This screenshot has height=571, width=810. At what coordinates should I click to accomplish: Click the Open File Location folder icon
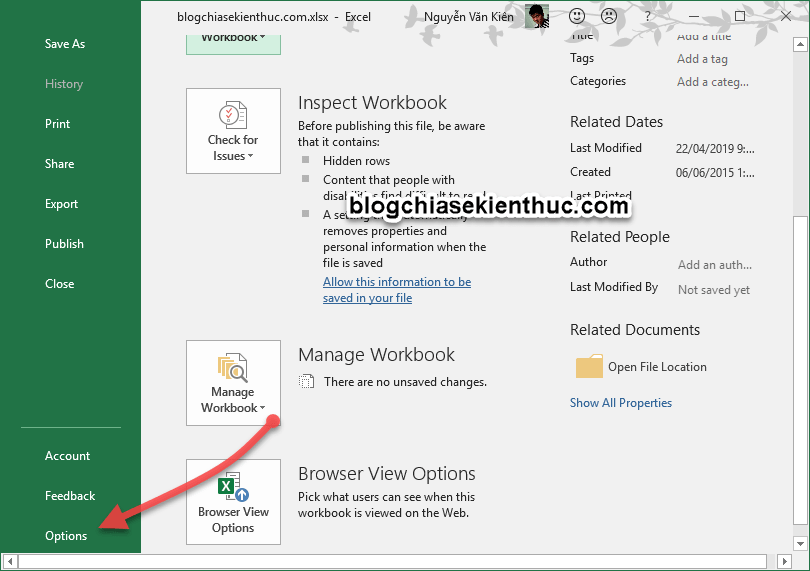[x=589, y=367]
